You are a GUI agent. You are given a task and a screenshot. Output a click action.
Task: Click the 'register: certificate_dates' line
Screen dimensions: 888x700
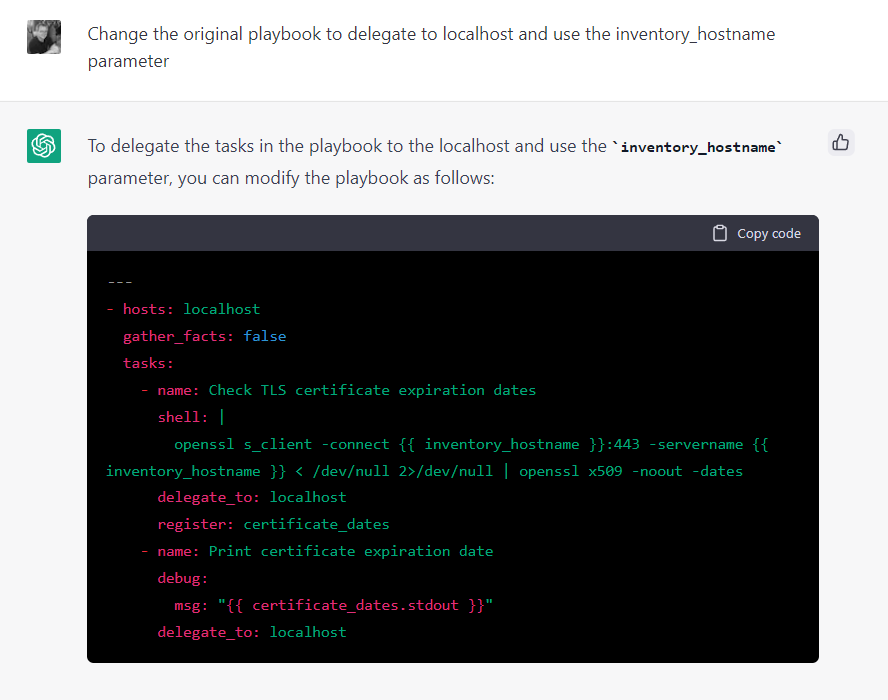(x=273, y=524)
